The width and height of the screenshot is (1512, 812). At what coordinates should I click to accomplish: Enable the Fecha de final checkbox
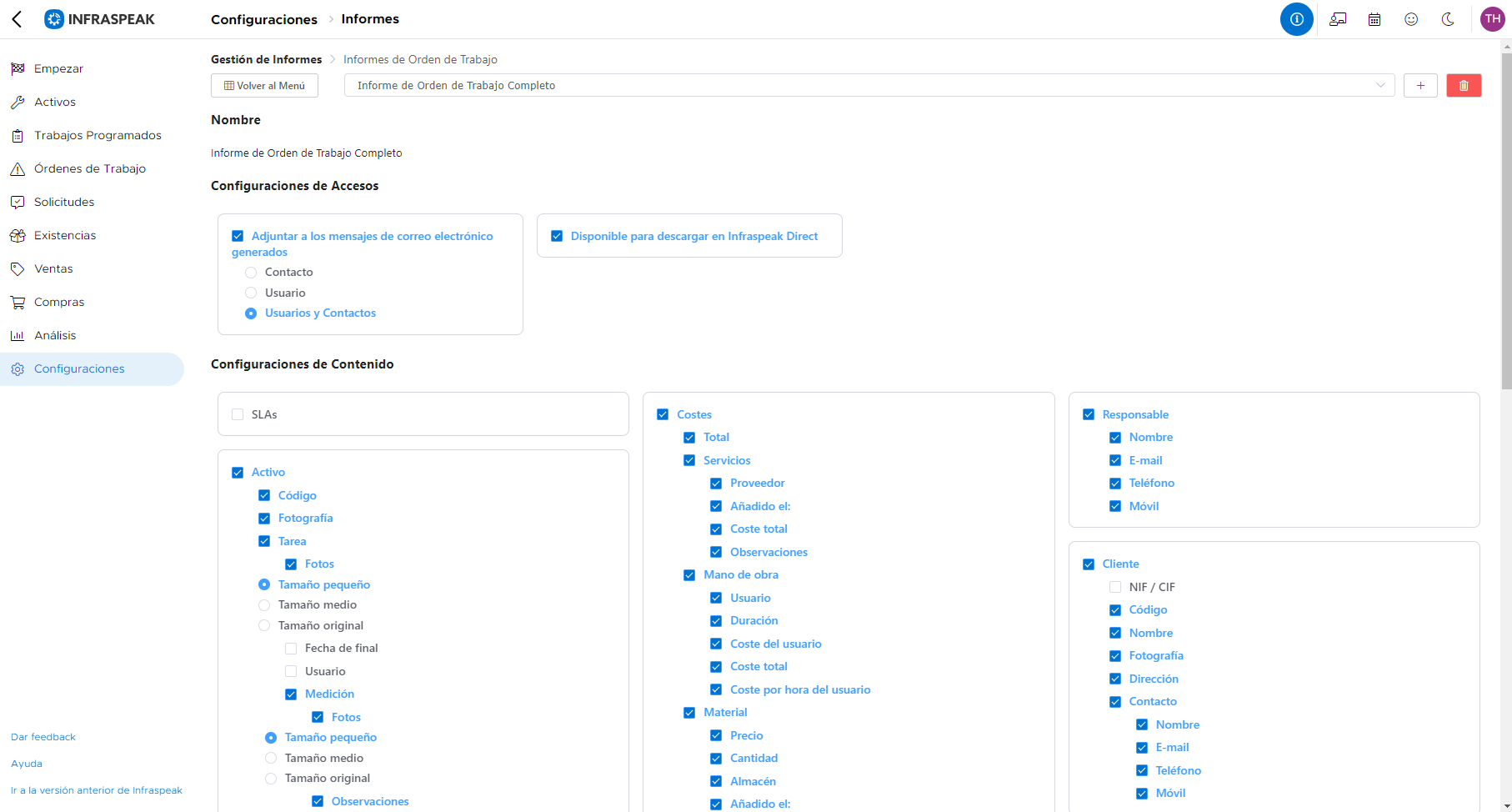pos(291,649)
